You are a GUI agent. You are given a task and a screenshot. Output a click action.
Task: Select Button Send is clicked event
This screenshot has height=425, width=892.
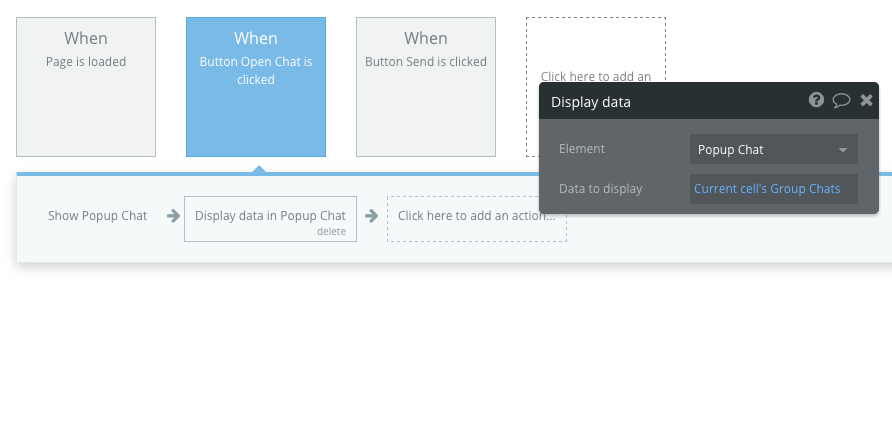tap(426, 87)
